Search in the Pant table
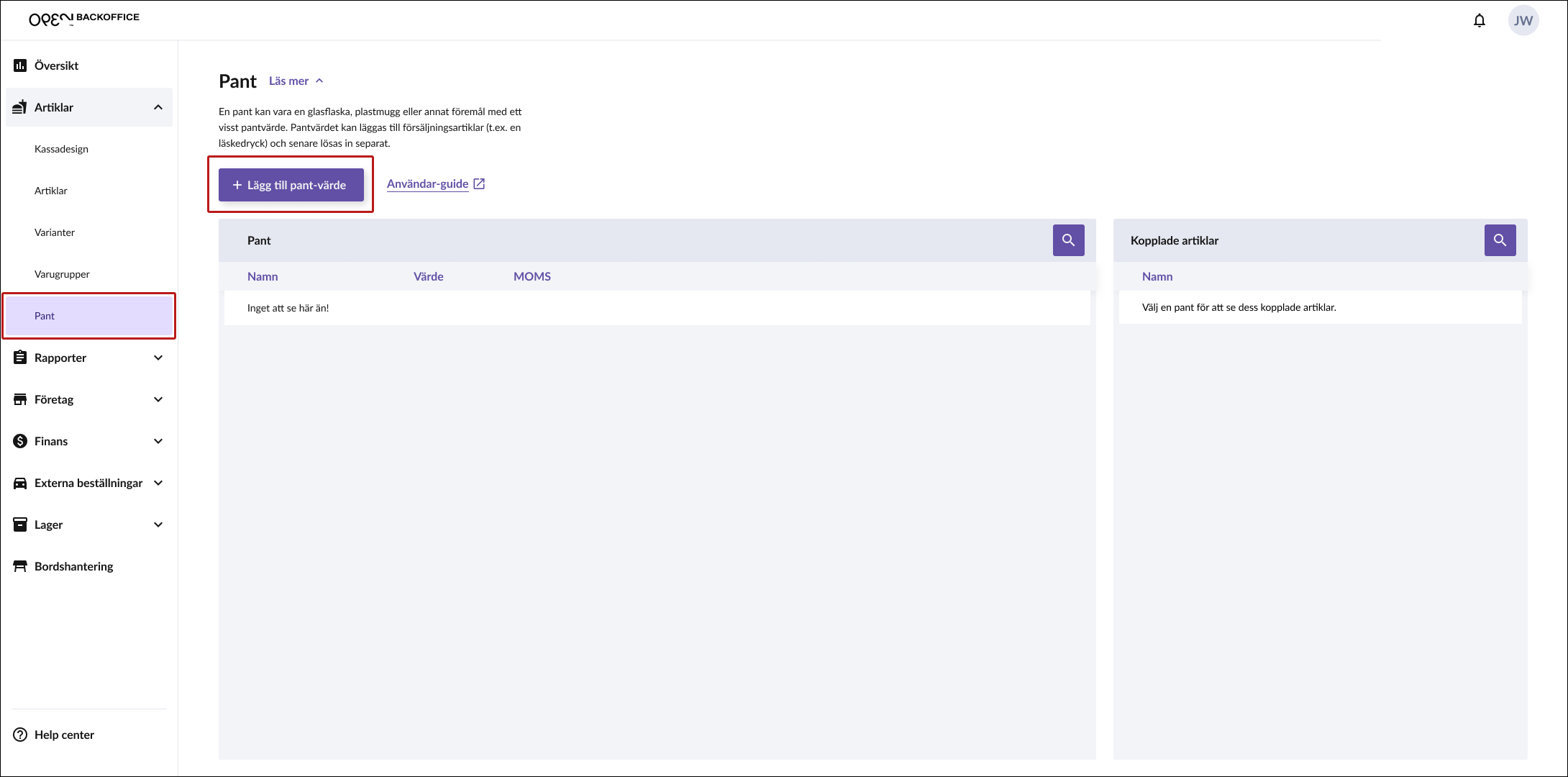 click(1069, 240)
